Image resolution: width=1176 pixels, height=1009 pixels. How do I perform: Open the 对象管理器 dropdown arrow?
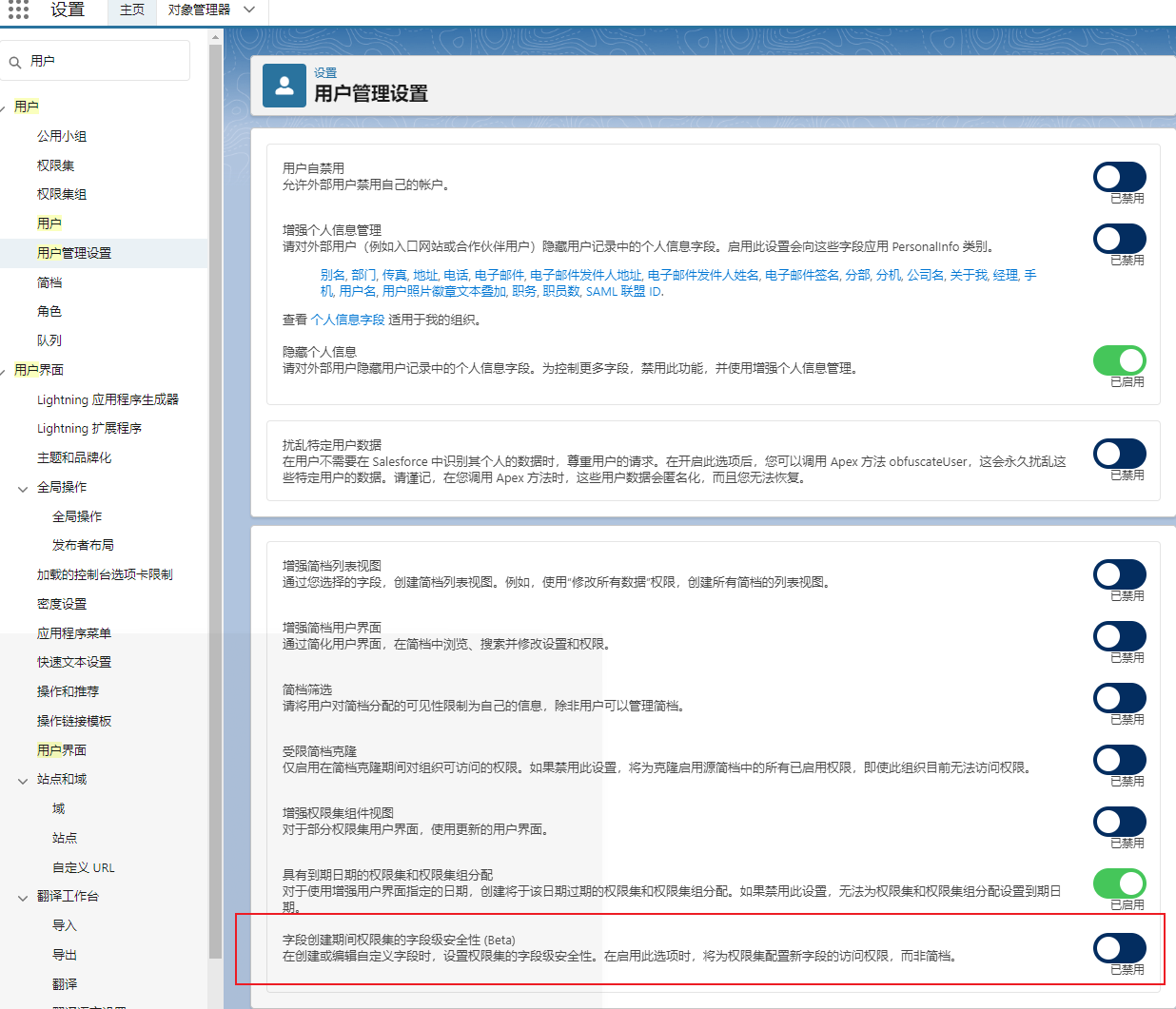[x=248, y=9]
